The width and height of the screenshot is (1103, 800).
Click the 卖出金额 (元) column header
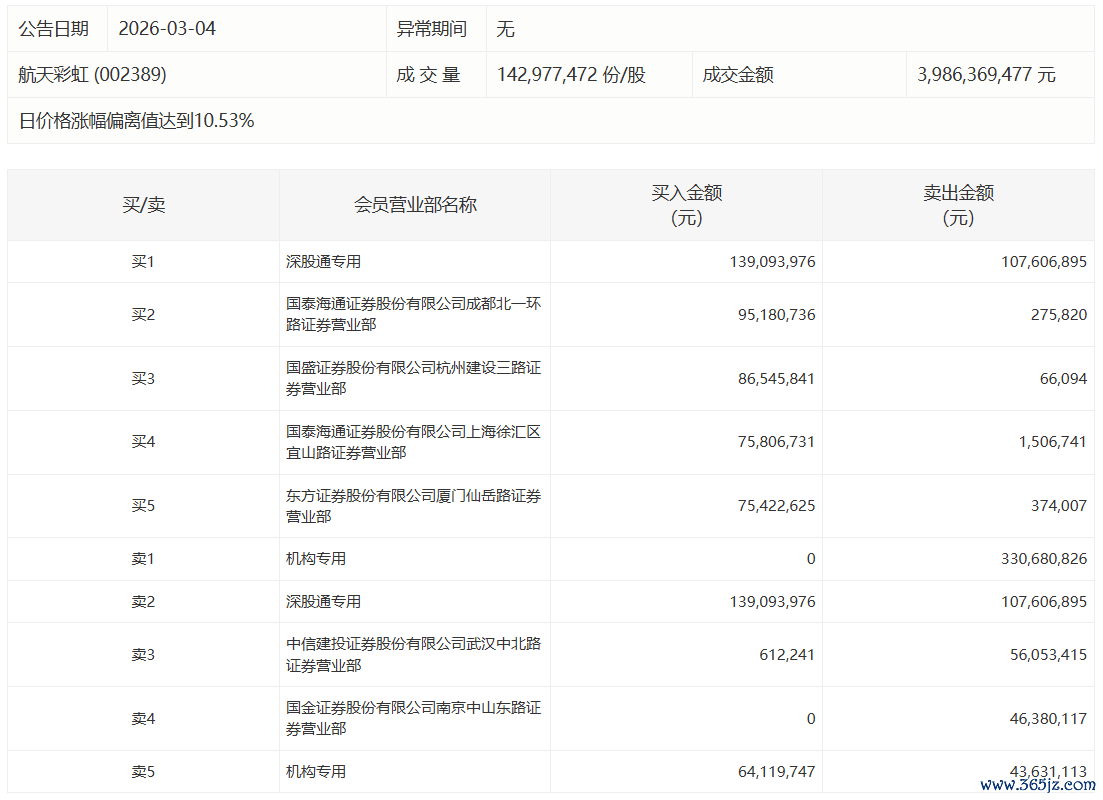pos(958,205)
